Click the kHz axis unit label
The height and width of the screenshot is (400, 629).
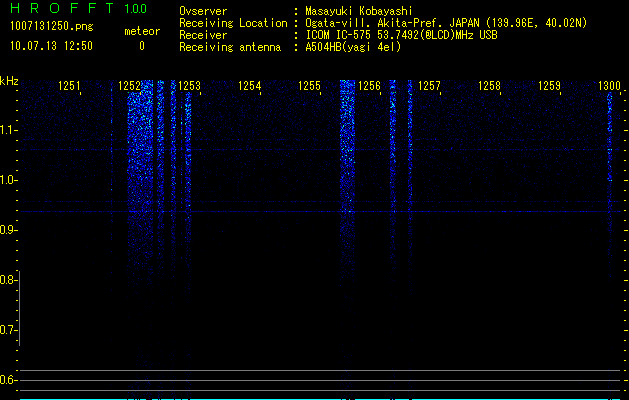point(9,81)
